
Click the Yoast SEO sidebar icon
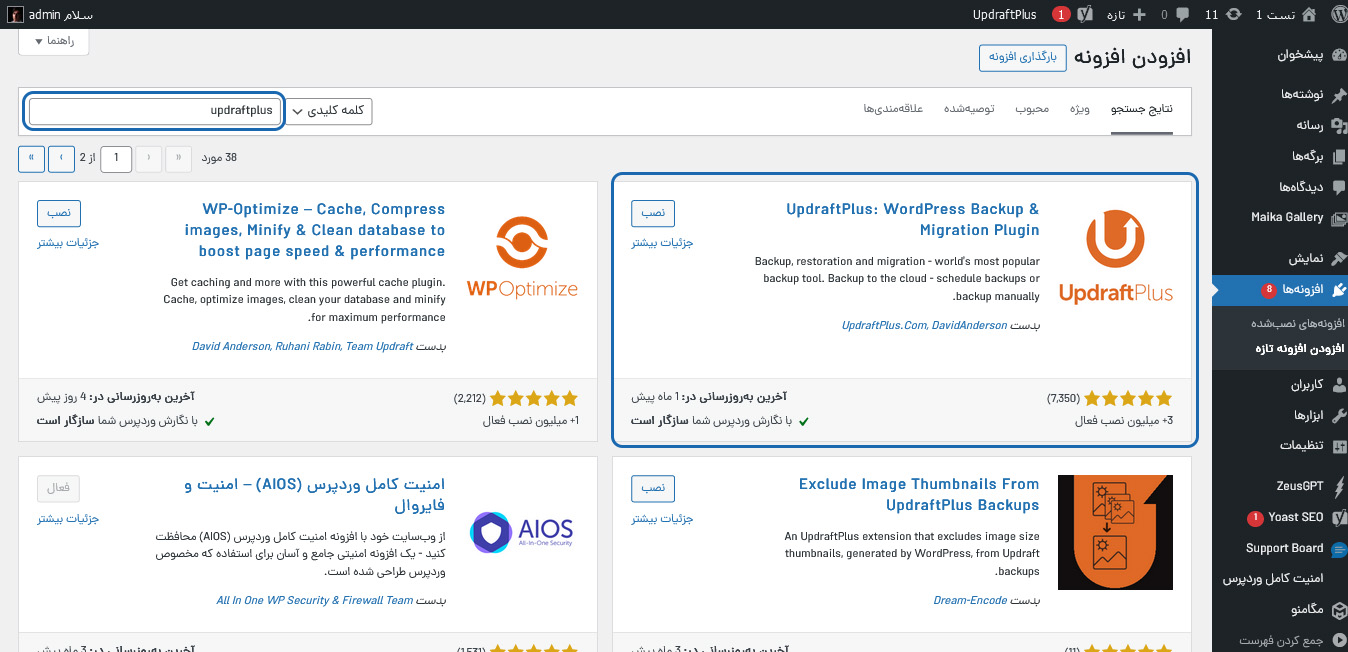[x=1338, y=517]
